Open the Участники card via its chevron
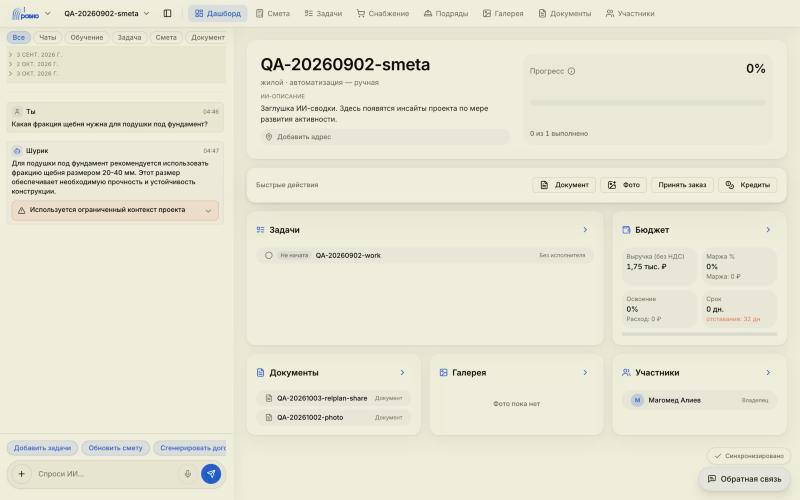Image resolution: width=800 pixels, height=500 pixels. point(768,373)
